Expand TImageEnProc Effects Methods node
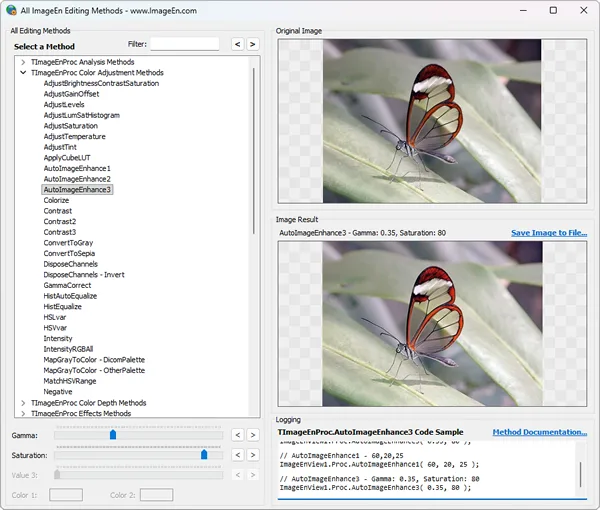The width and height of the screenshot is (600, 510). (x=23, y=413)
